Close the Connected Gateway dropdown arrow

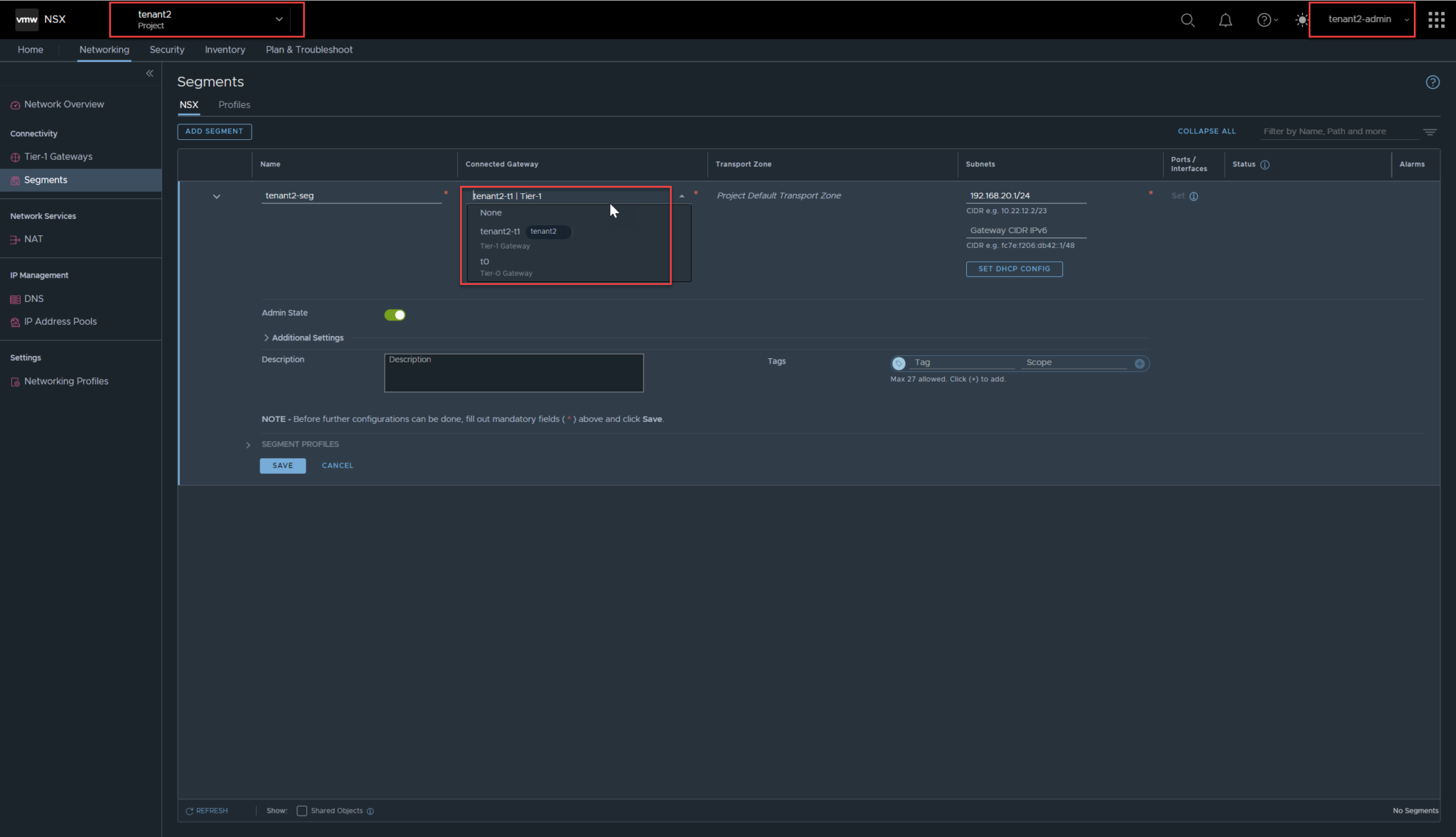tap(681, 196)
